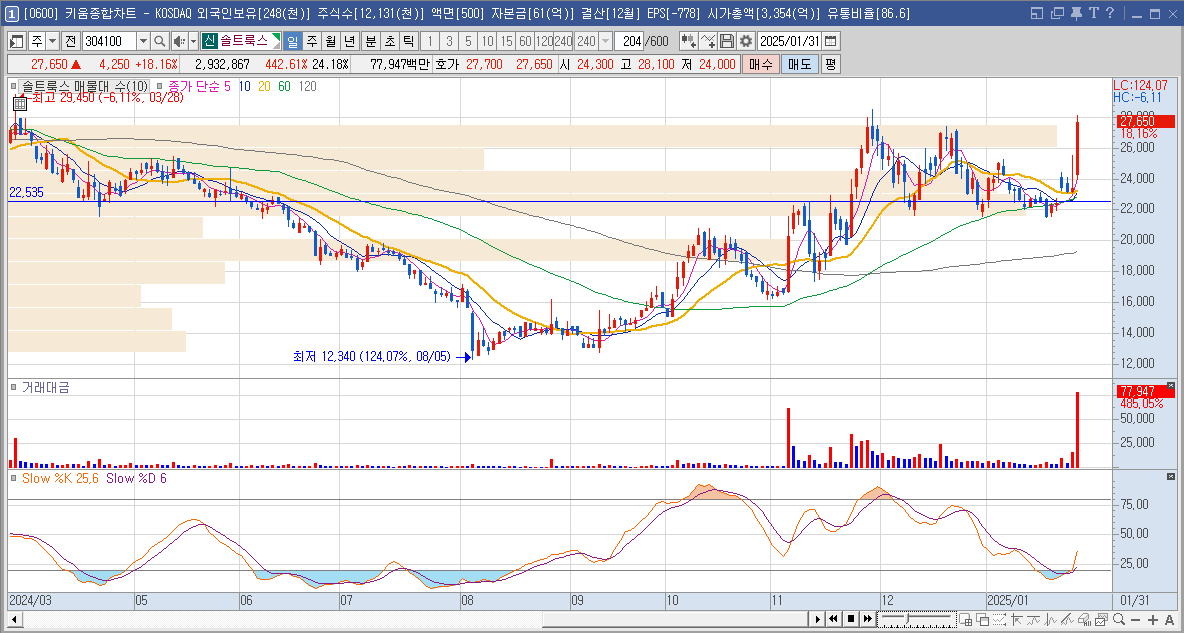
Task: Click the rewind playback button
Action: [x=834, y=619]
